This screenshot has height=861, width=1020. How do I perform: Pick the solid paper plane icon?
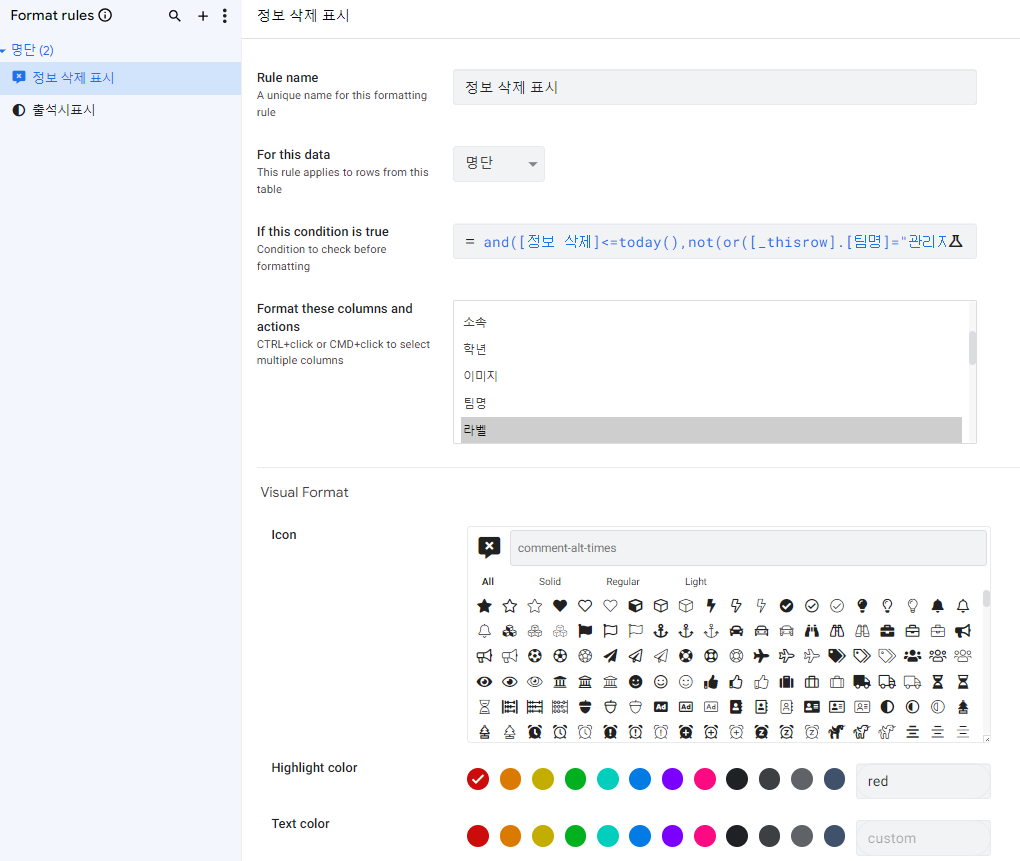coord(610,656)
